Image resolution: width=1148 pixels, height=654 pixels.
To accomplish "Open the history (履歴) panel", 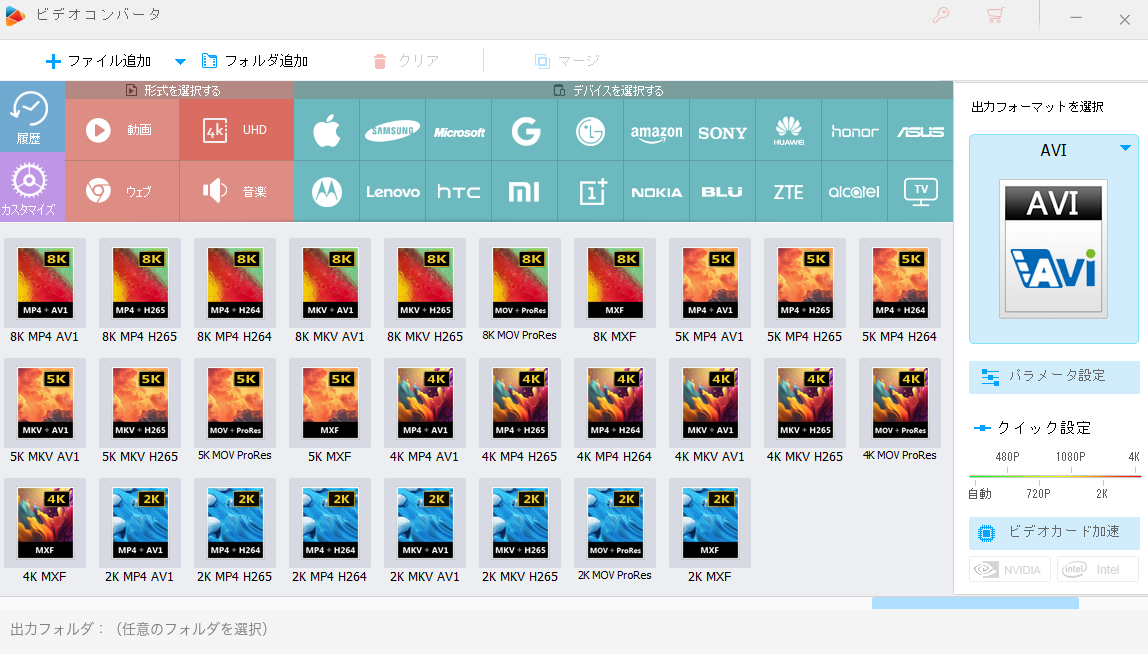I will [29, 117].
